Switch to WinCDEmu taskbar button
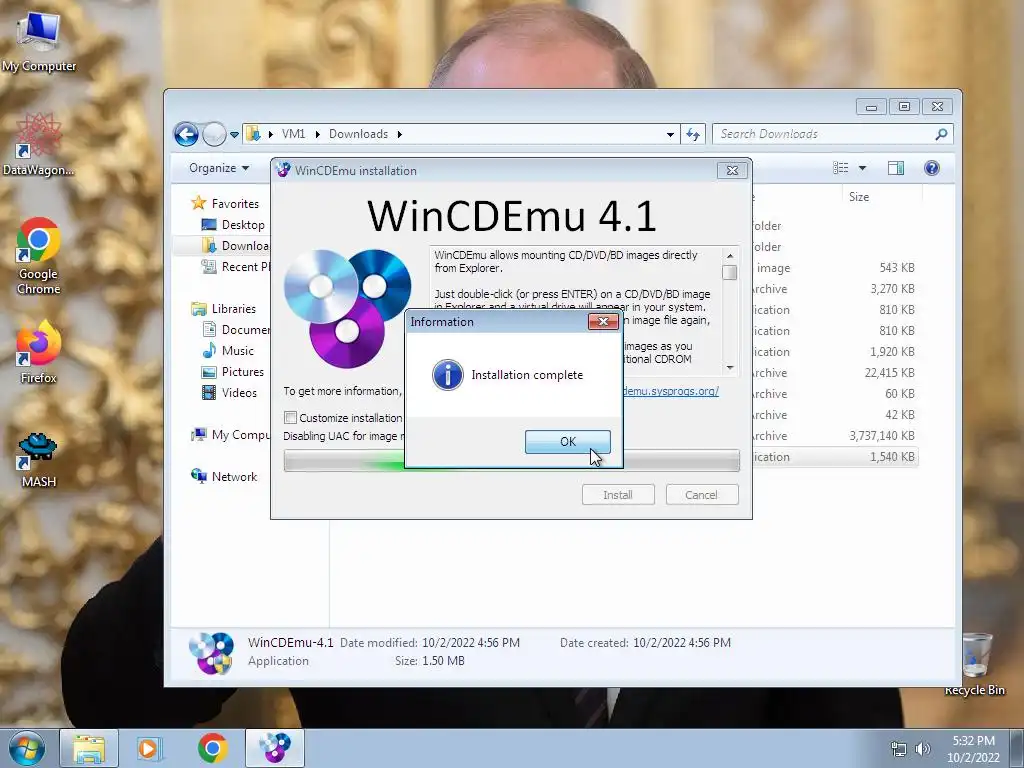The height and width of the screenshot is (768, 1024). [x=275, y=748]
